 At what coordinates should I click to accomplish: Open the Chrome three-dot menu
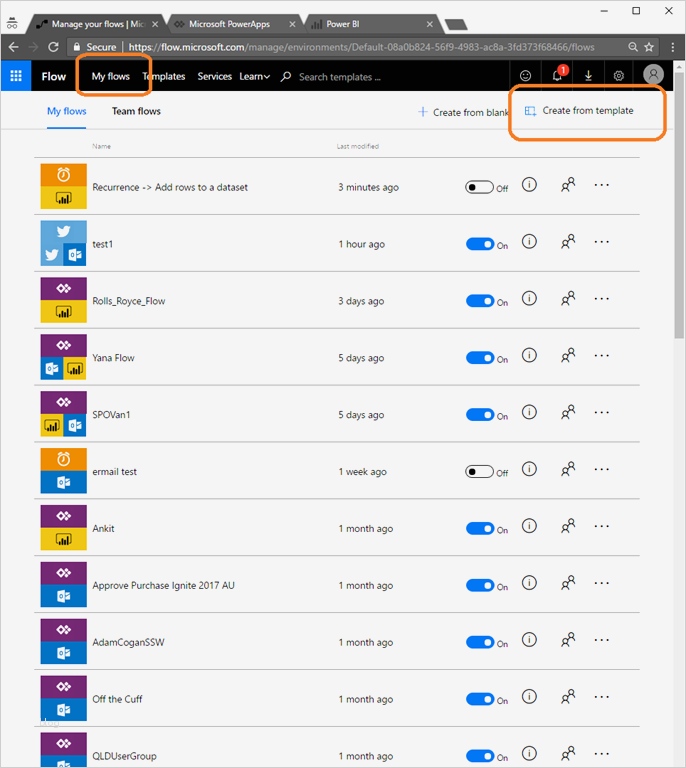(673, 47)
